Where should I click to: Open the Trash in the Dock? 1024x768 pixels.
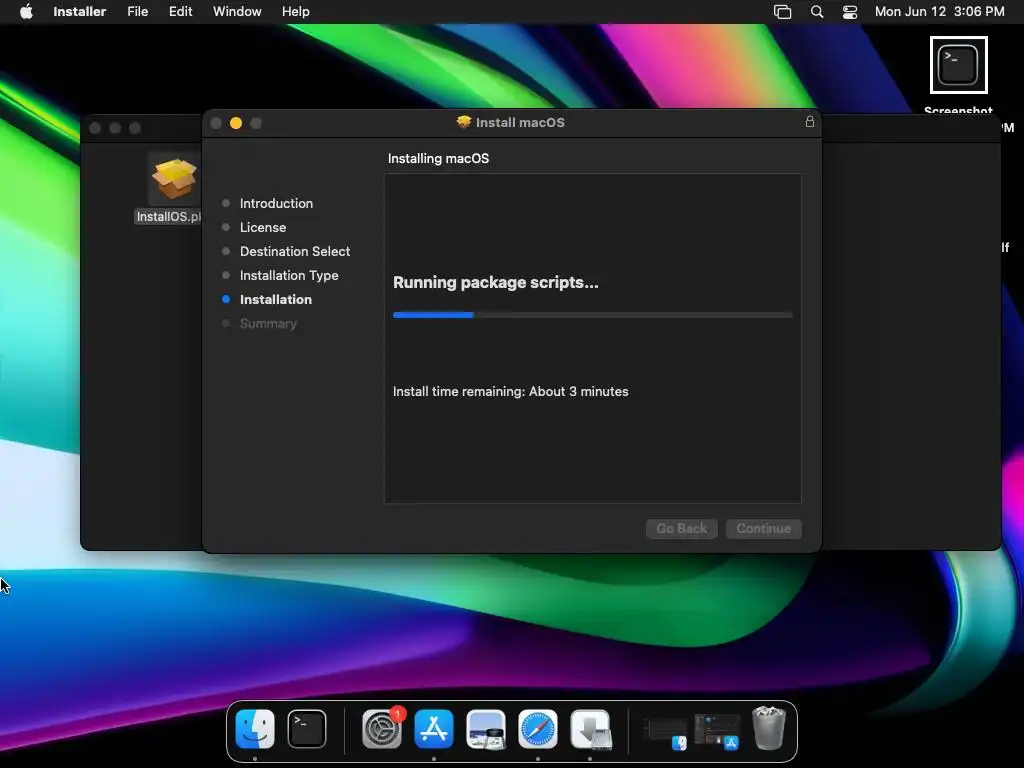[x=769, y=728]
